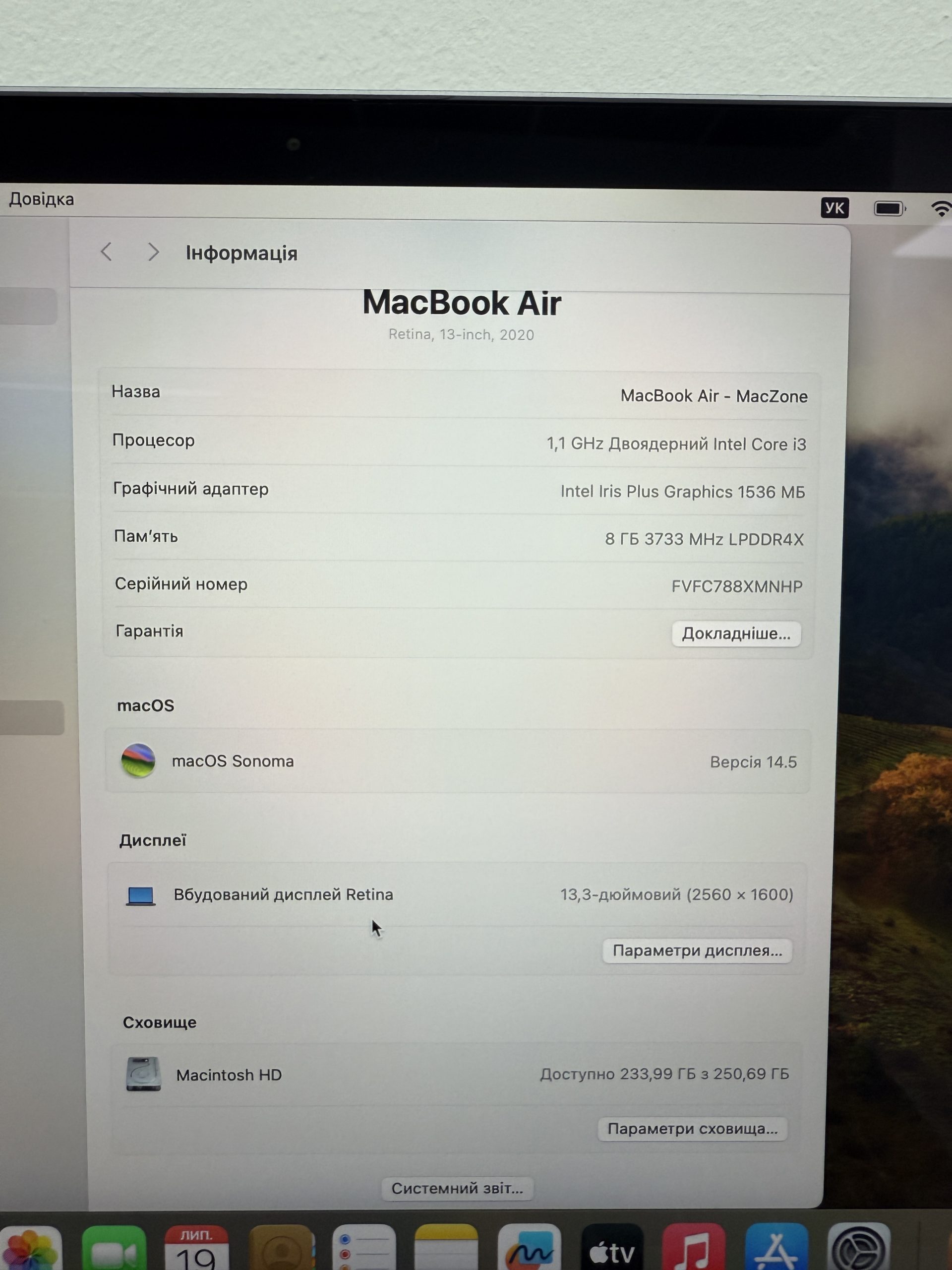Open Reminders app in the Dock
The image size is (952, 1270).
[x=364, y=1248]
